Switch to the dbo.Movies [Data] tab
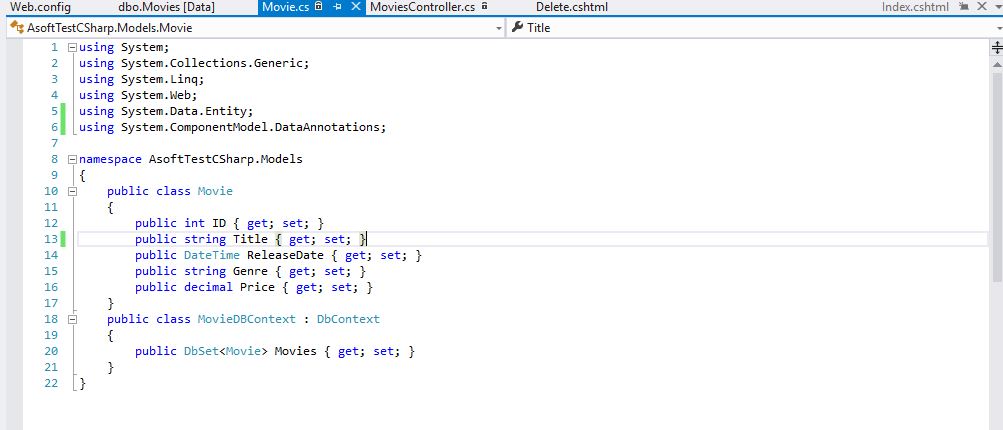 point(165,7)
